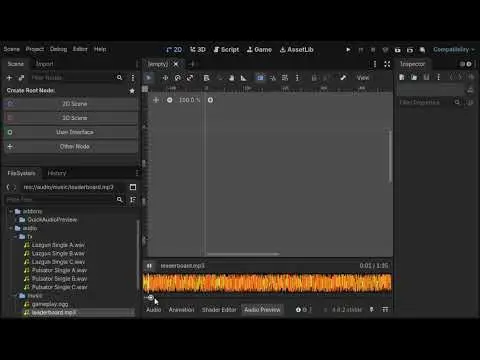
Task: Open the scene tabs options menu
Action: point(375,64)
